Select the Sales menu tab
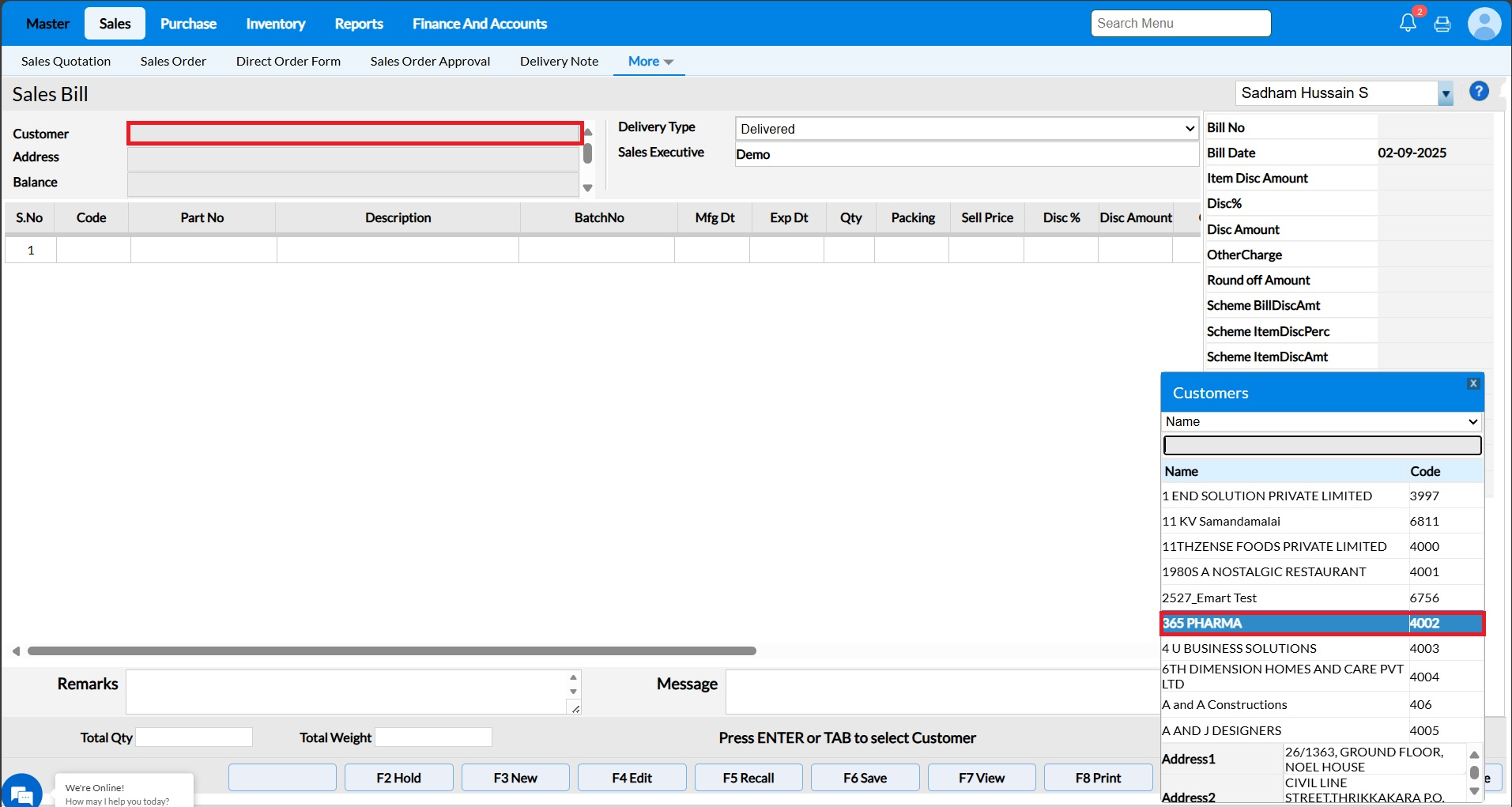1512x807 pixels. [x=115, y=24]
